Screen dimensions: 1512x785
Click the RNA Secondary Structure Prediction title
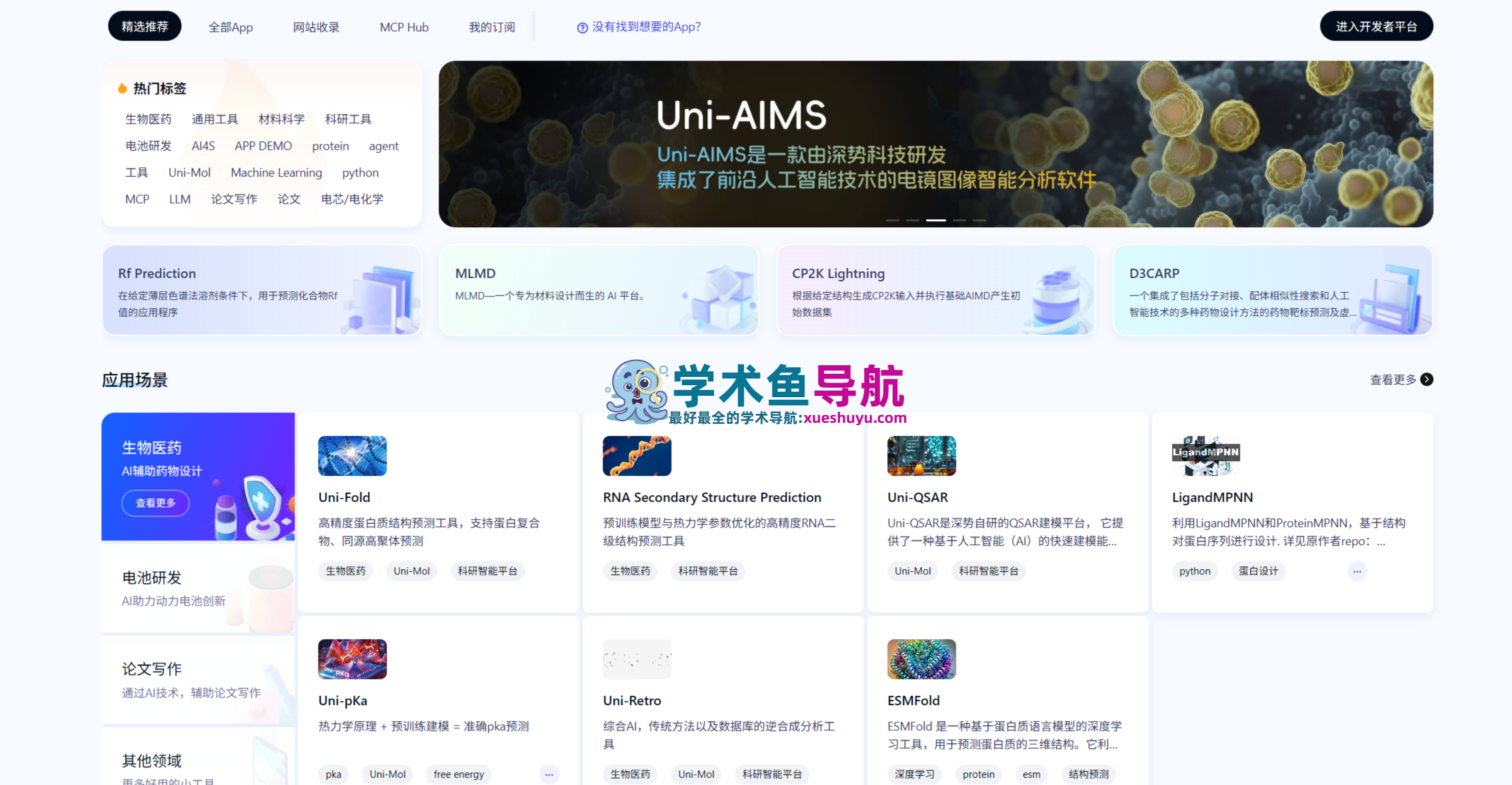pyautogui.click(x=712, y=497)
